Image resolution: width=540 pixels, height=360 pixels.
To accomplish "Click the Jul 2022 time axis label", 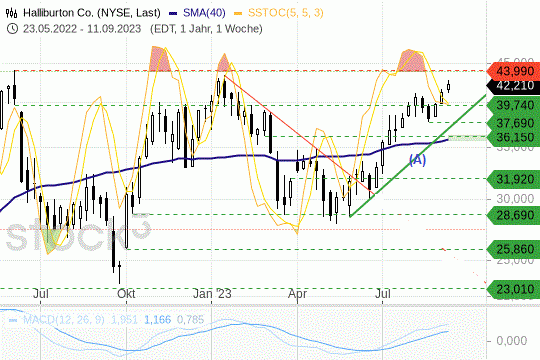I will [x=41, y=294].
